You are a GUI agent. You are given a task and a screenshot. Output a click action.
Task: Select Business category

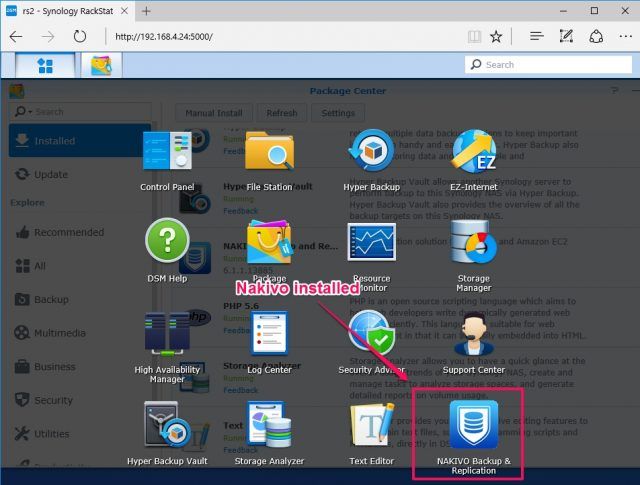click(80, 367)
